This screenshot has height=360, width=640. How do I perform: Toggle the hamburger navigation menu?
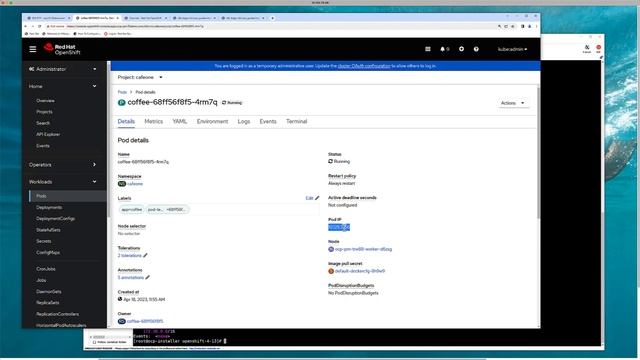[33, 49]
